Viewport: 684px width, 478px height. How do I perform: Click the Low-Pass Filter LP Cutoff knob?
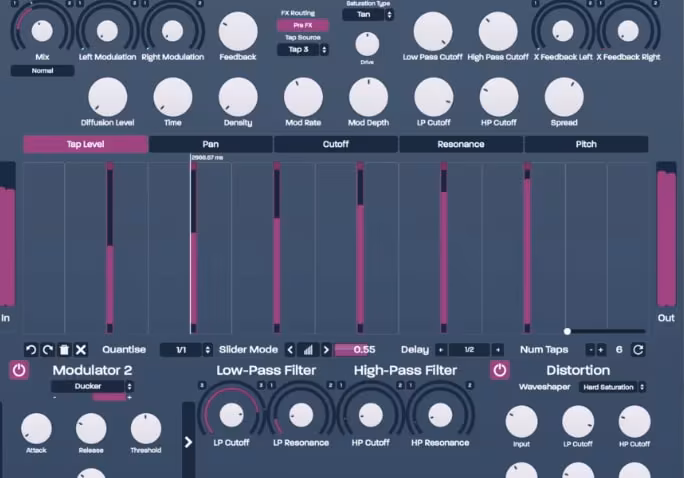click(231, 415)
